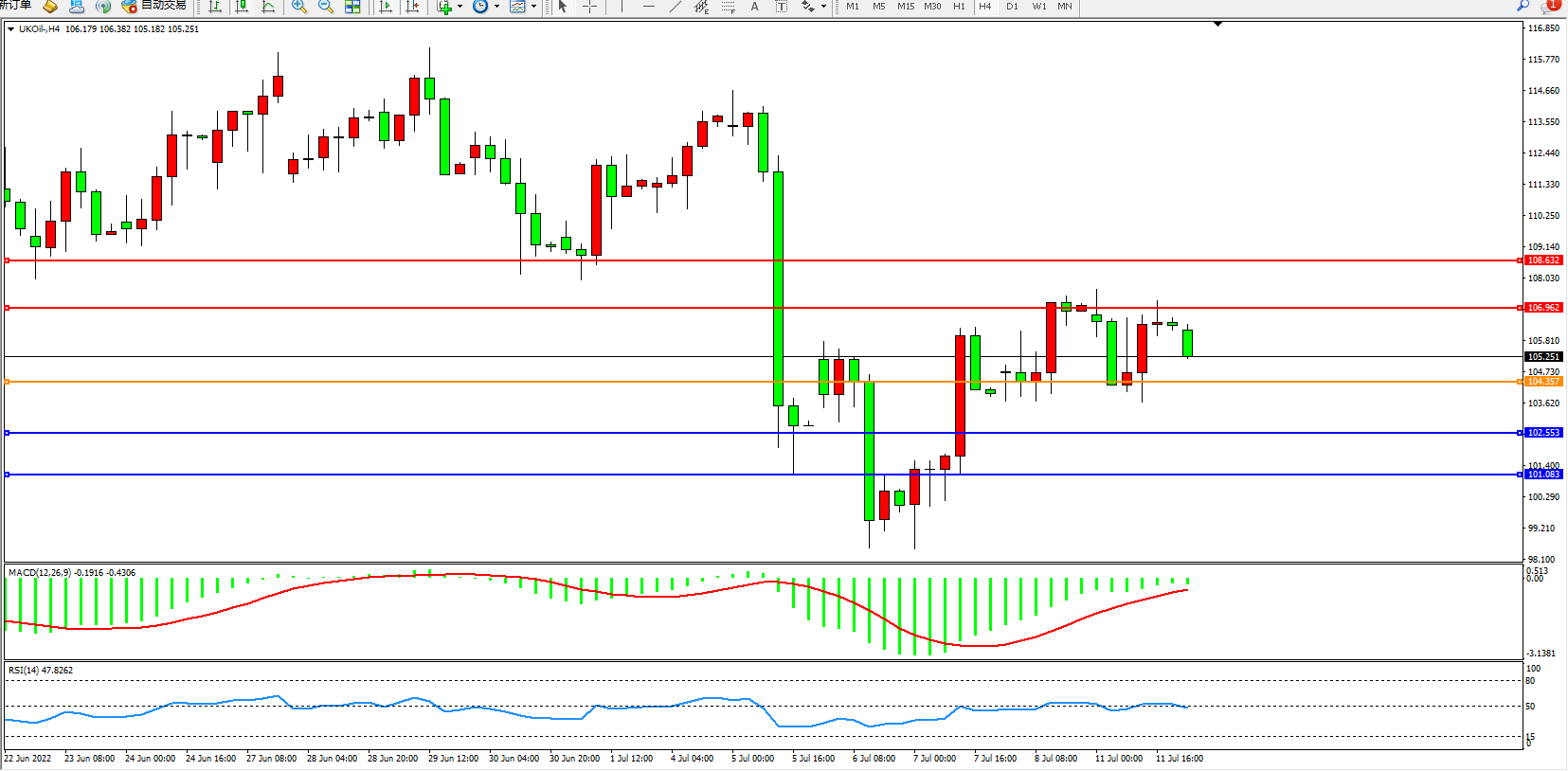The image size is (1568, 771).
Task: Open the Indicators list dropdown arrow
Action: click(460, 7)
